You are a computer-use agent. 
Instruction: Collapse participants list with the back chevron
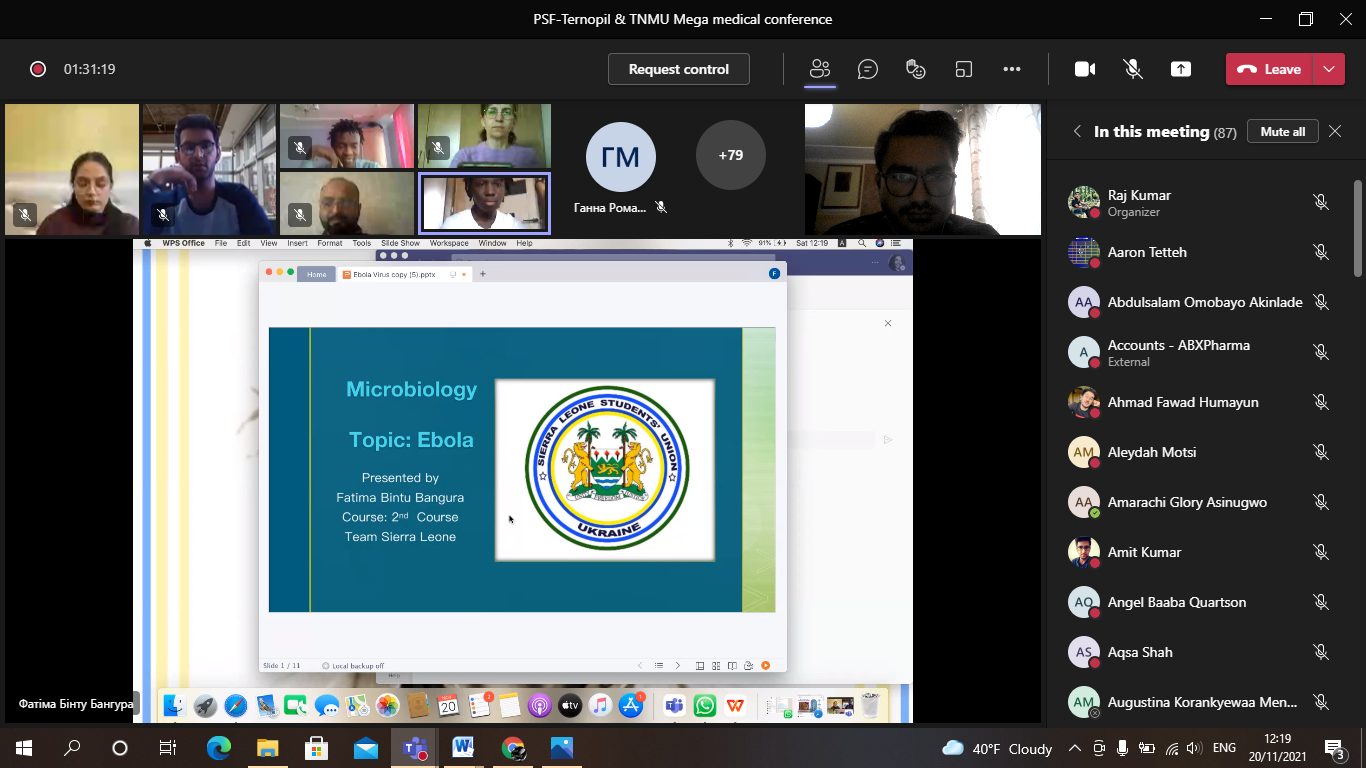click(1077, 131)
